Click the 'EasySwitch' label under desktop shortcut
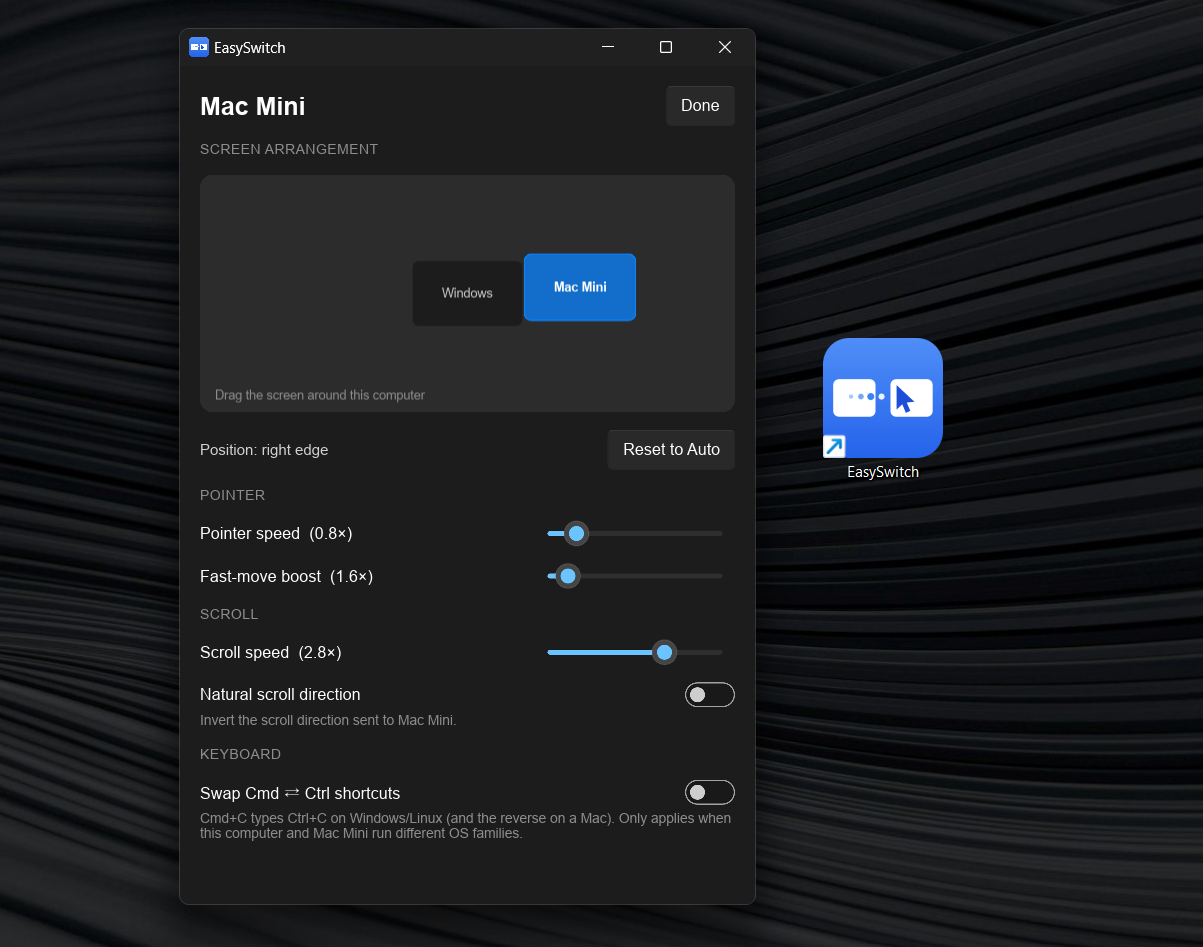The width and height of the screenshot is (1203, 947). (x=883, y=472)
